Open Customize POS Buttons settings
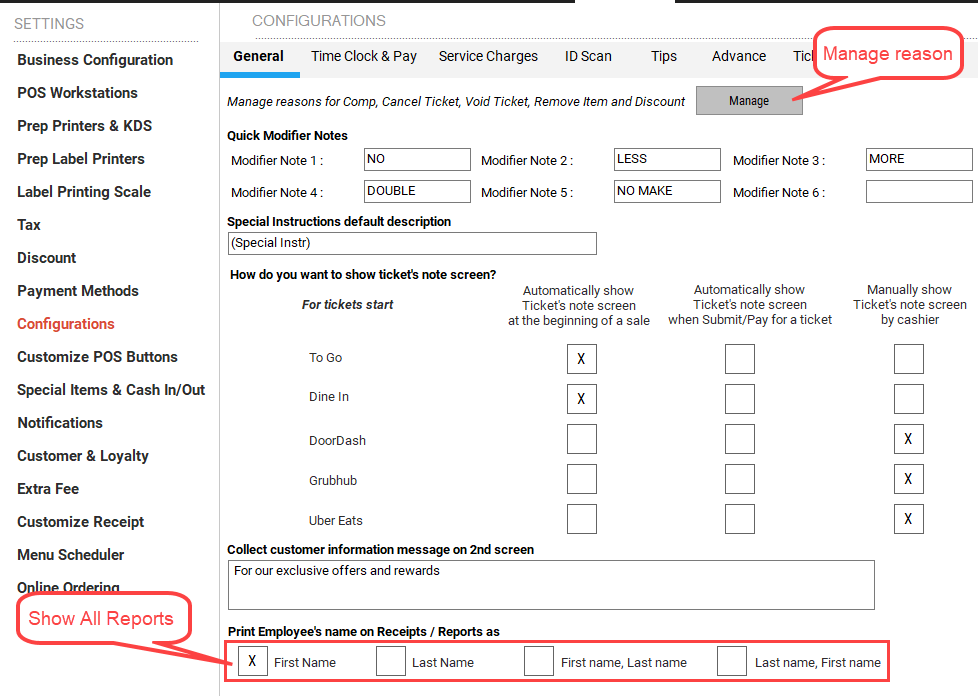 click(97, 357)
